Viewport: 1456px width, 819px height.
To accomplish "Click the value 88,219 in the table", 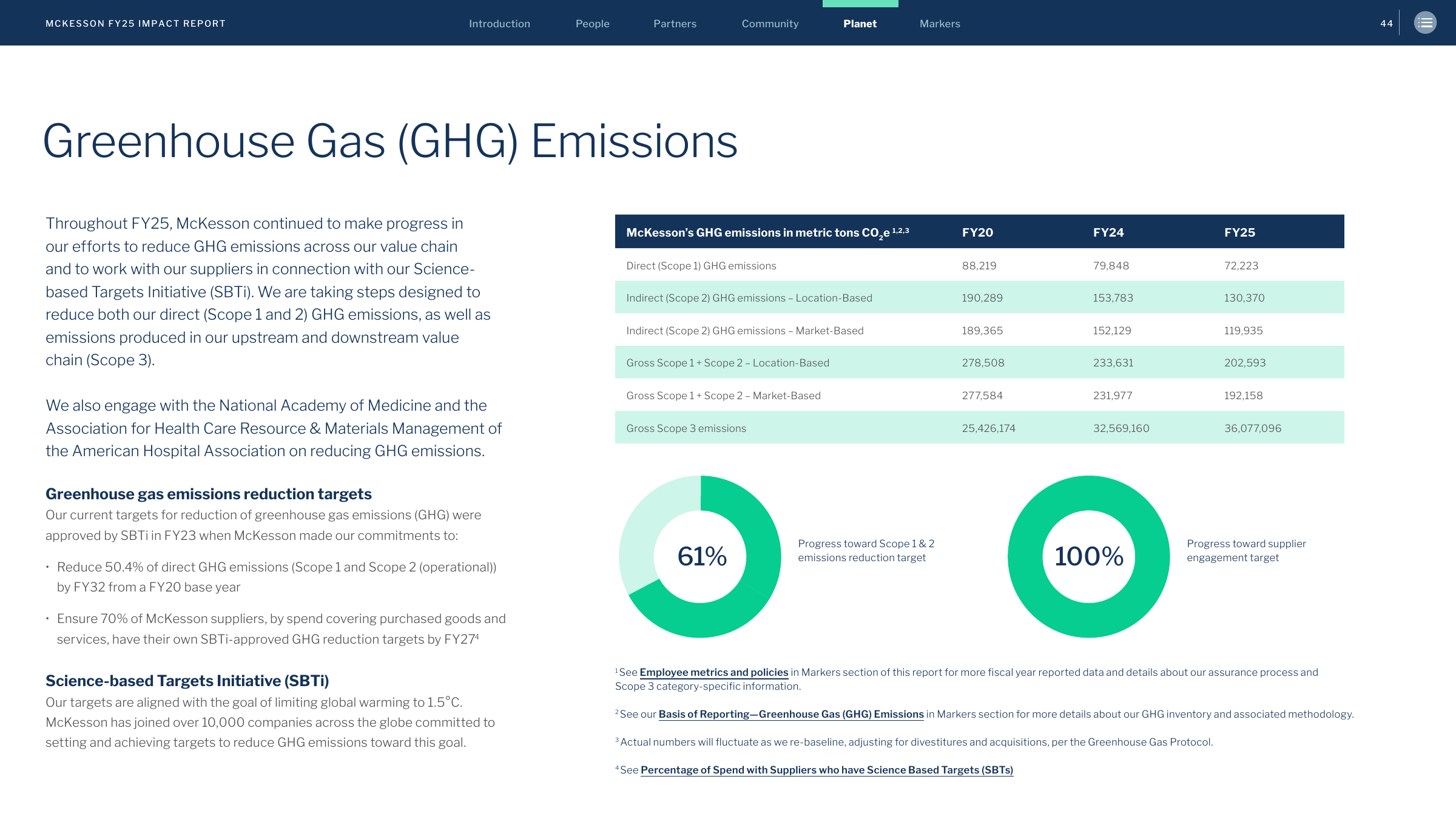I will pyautogui.click(x=979, y=266).
